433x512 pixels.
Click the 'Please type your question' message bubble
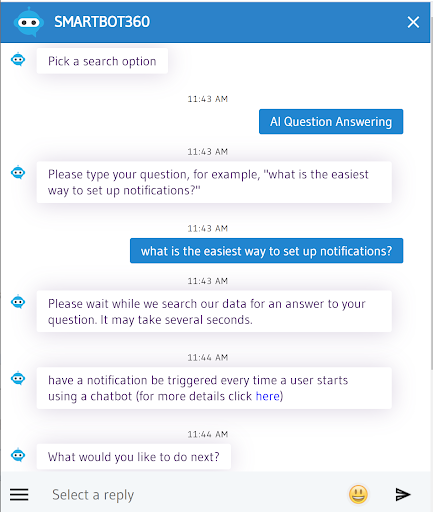coord(214,182)
